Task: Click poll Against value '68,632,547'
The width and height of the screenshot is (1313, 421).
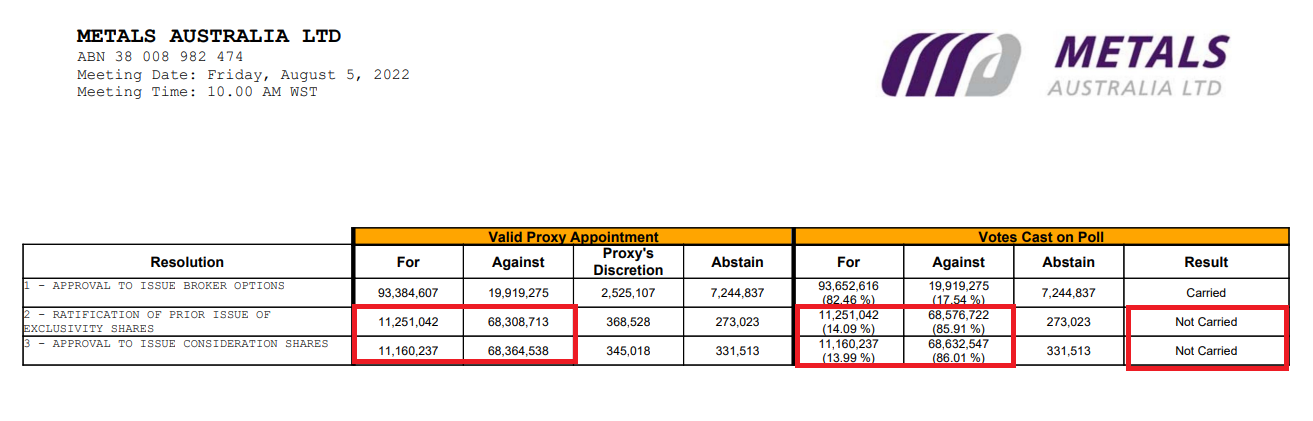Action: tap(958, 344)
